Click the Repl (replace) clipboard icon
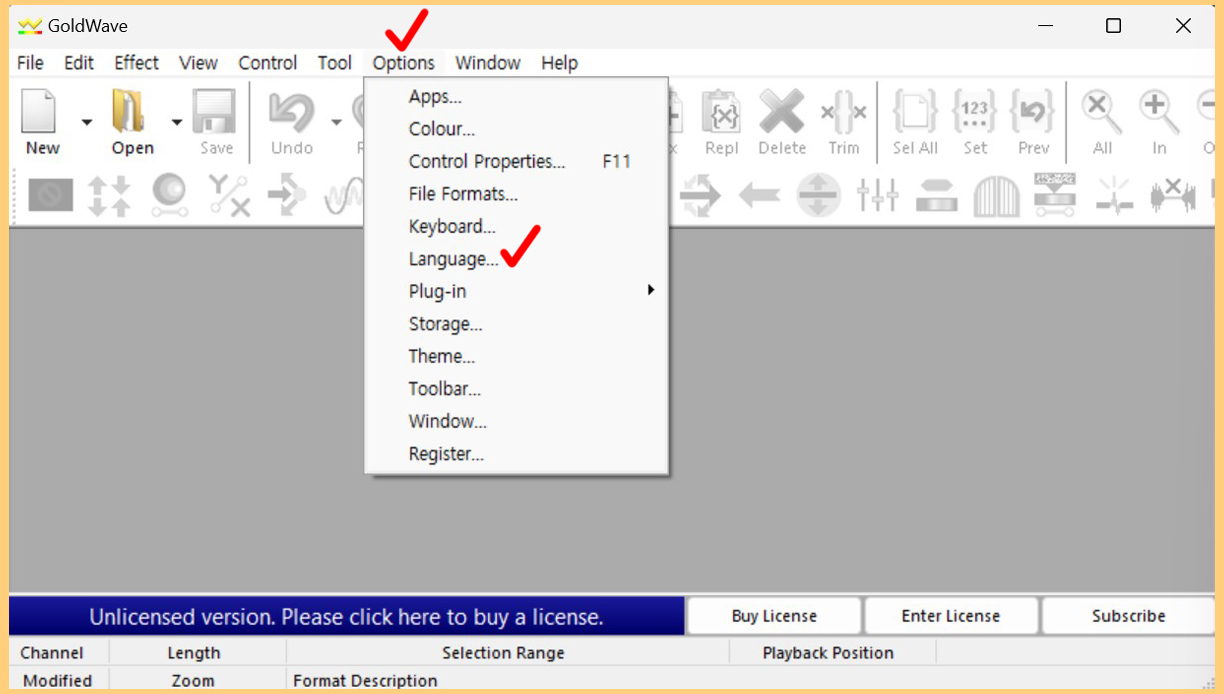This screenshot has height=694, width=1224. [x=721, y=111]
